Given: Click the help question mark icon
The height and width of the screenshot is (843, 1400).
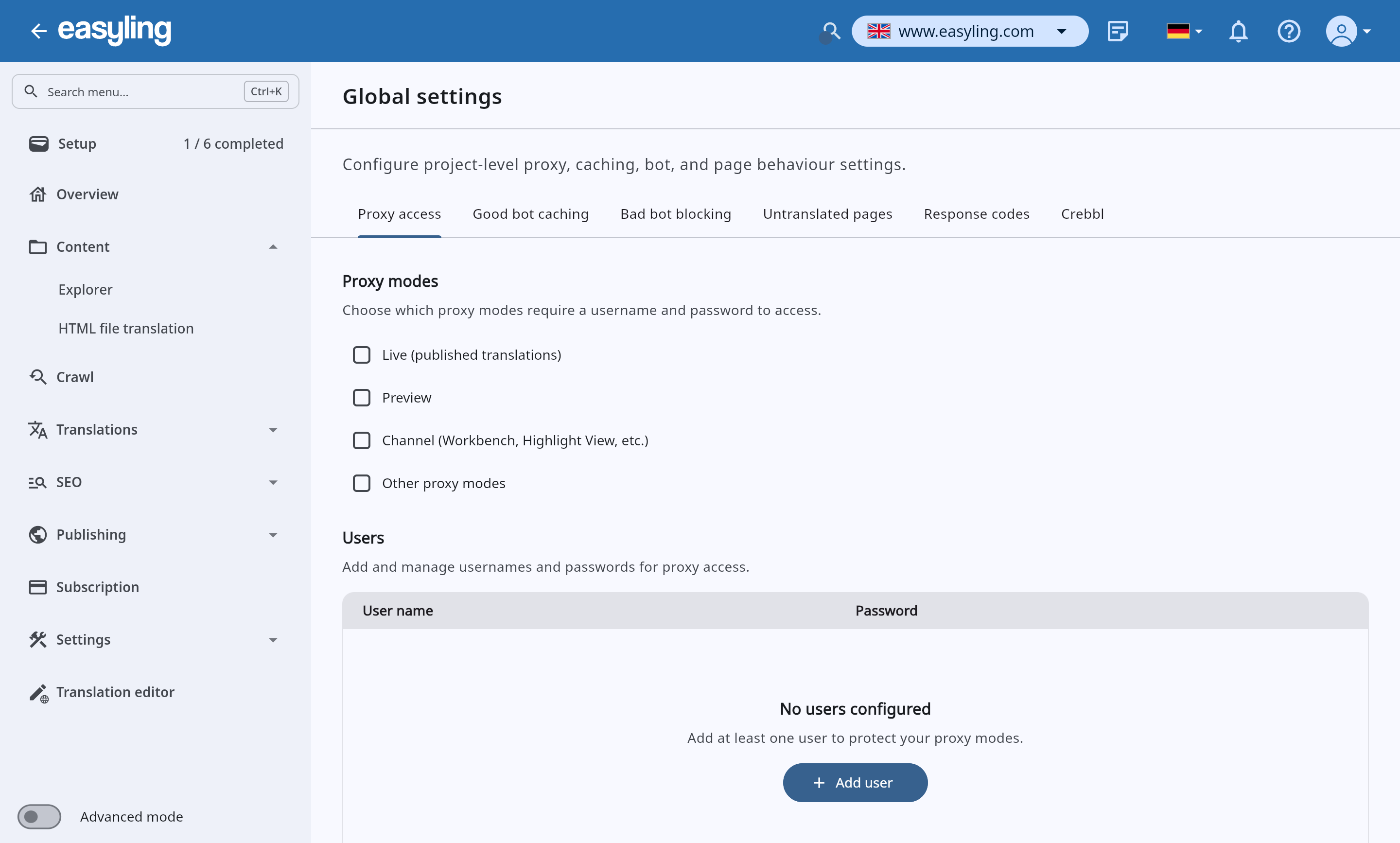Looking at the screenshot, I should click(x=1289, y=31).
